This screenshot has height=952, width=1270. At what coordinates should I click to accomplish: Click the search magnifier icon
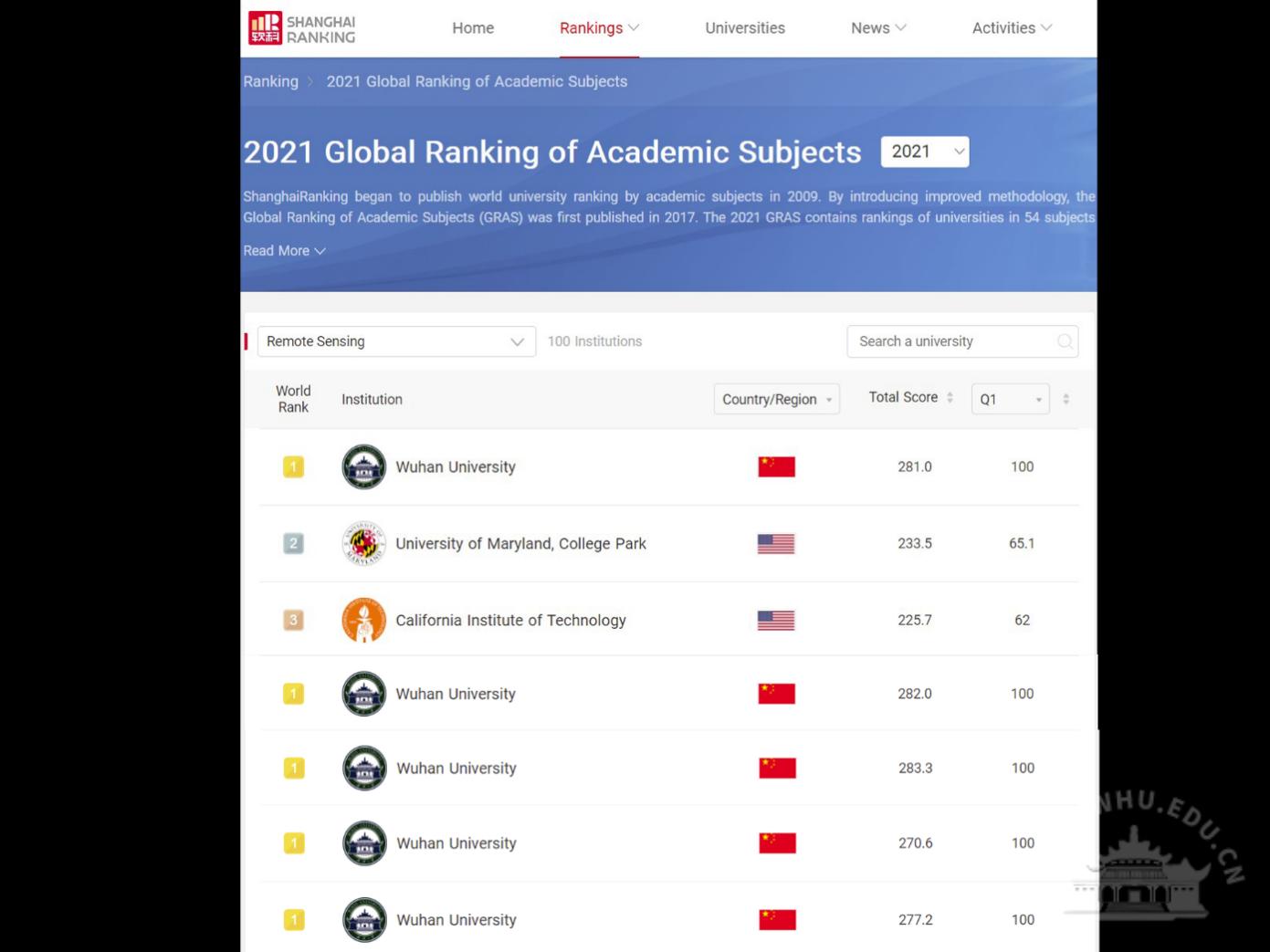click(x=1065, y=341)
